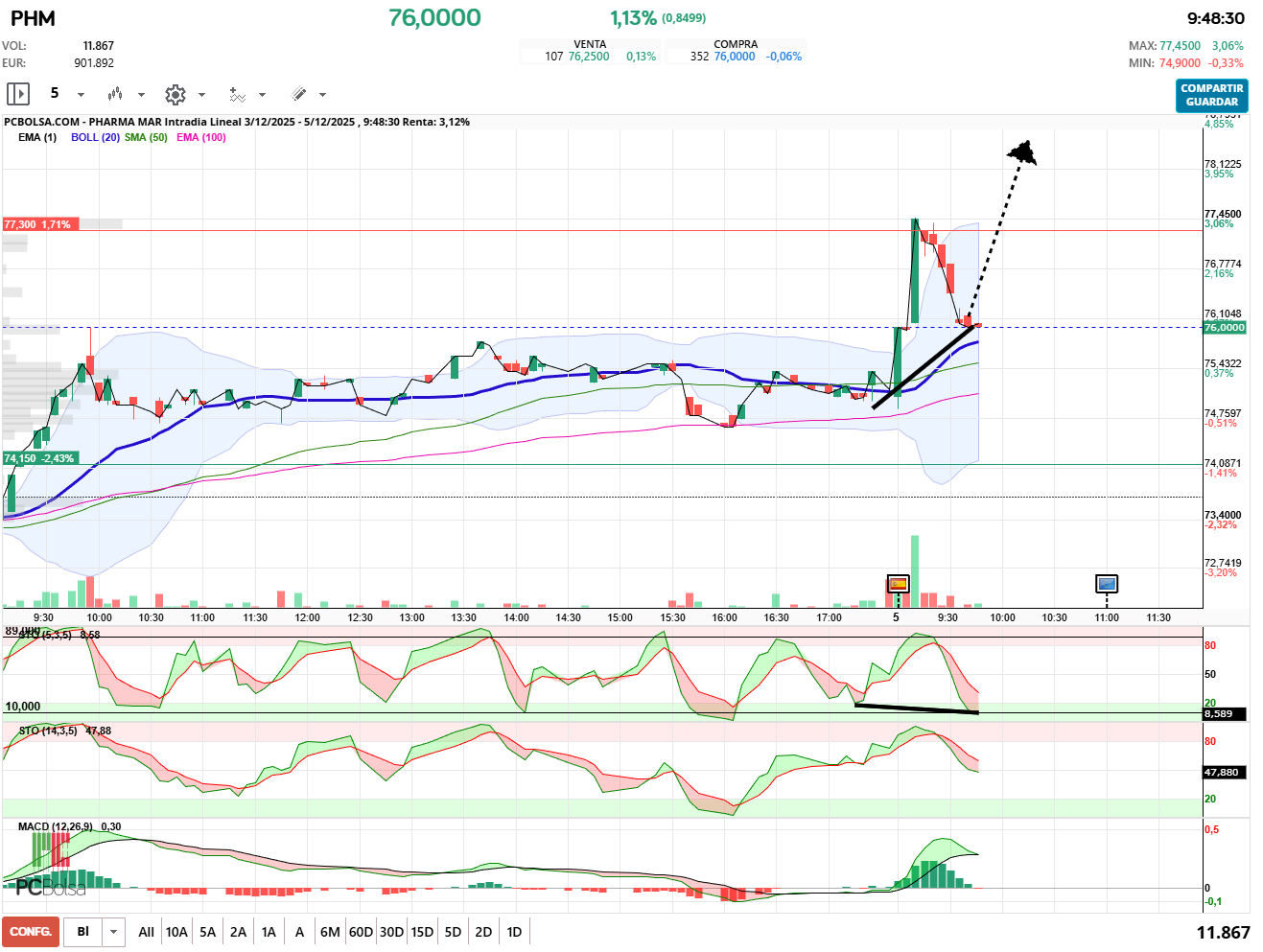Viewport: 1263px width, 952px height.
Task: Click the red 77,300 price level line label
Action: tap(38, 224)
